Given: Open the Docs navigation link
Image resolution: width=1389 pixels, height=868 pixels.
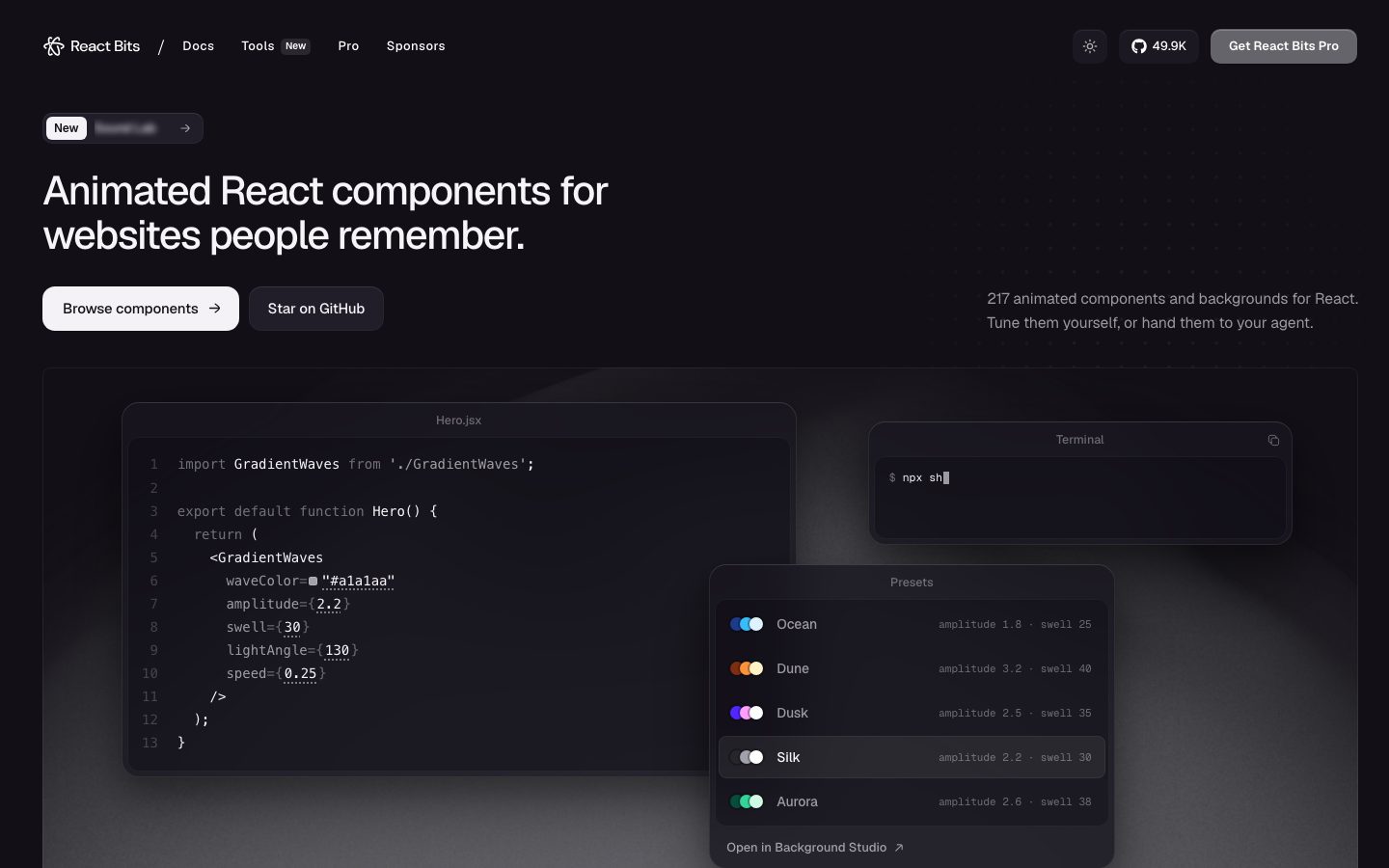Looking at the screenshot, I should coord(199,46).
